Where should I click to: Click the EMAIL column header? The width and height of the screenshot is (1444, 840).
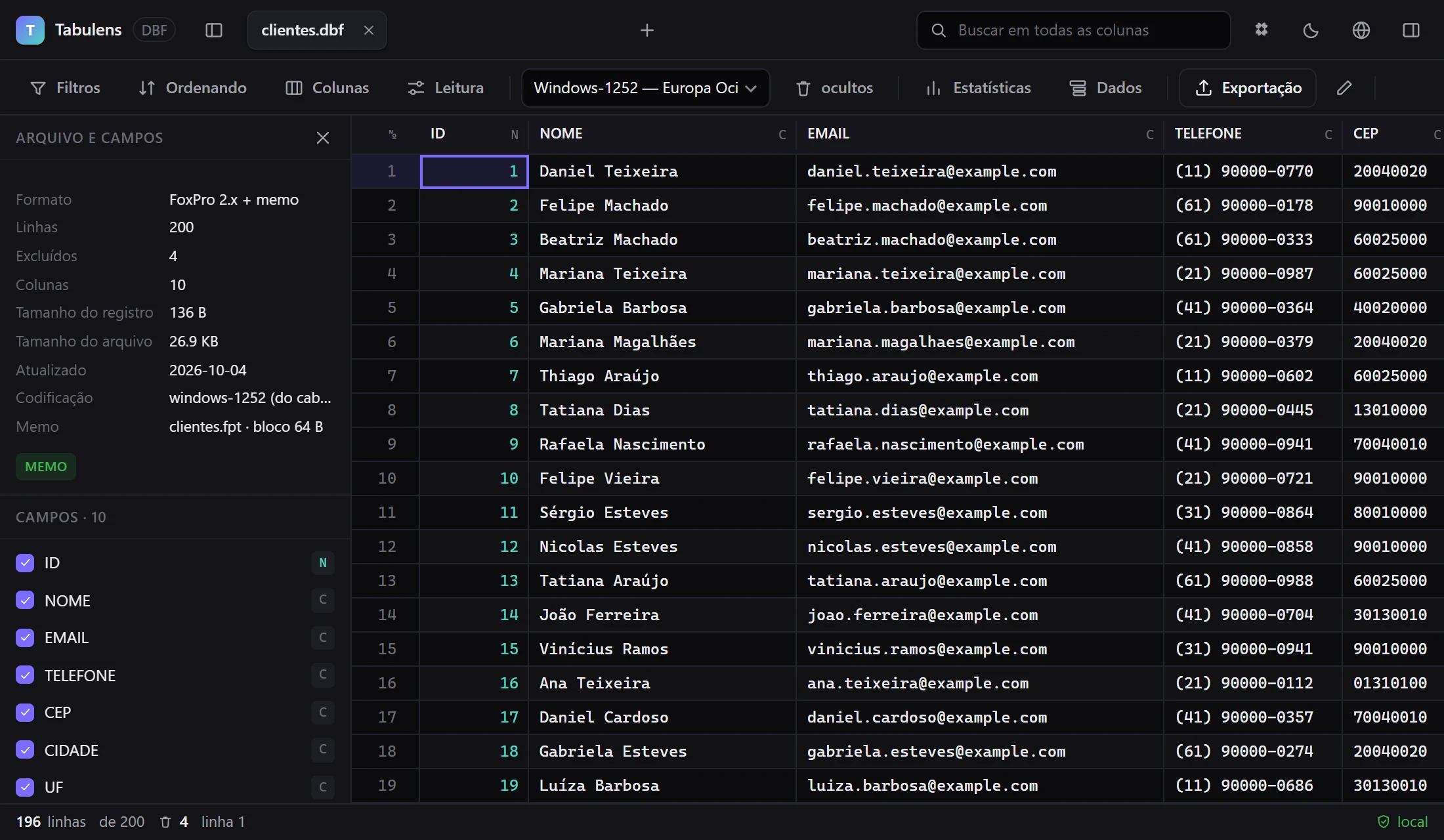[x=980, y=134]
